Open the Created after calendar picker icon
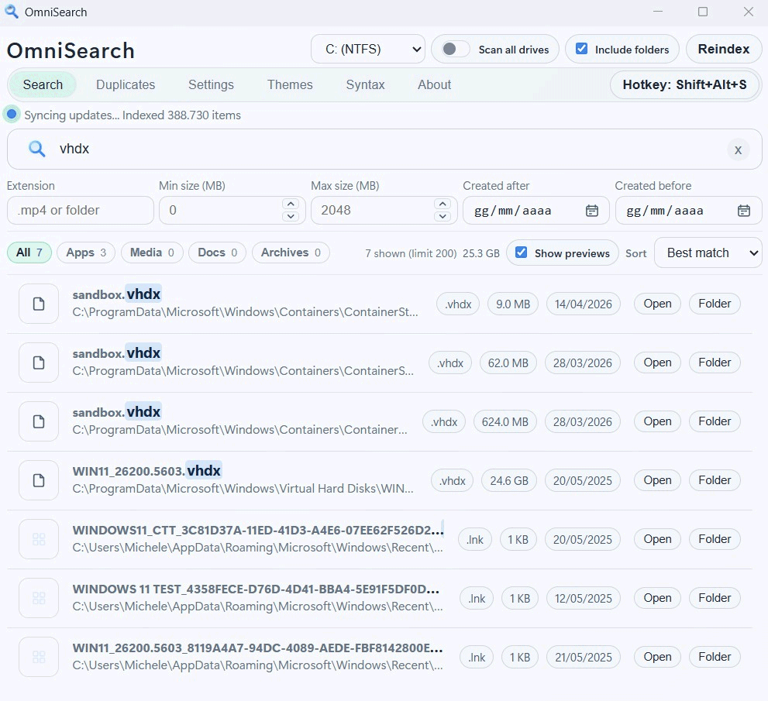768x701 pixels. pos(592,211)
